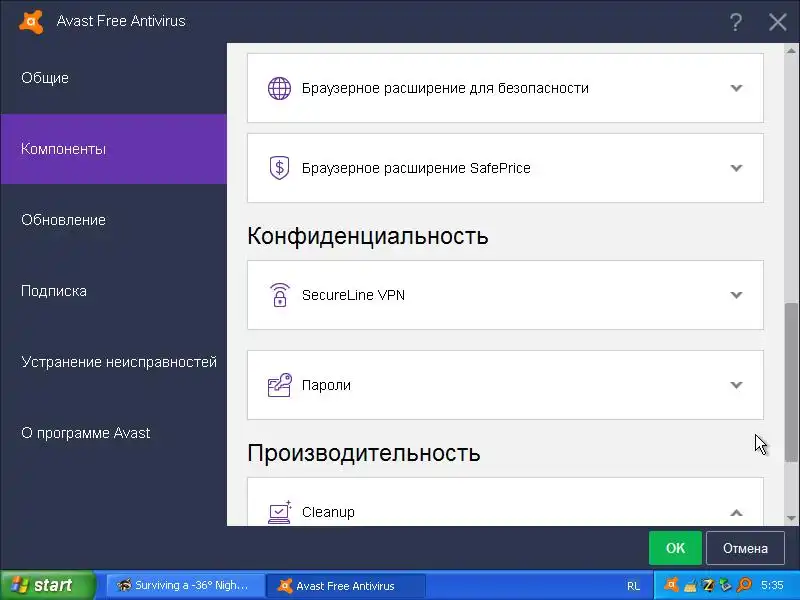The width and height of the screenshot is (800, 600).
Task: Confirm settings with the OK button
Action: 675,548
